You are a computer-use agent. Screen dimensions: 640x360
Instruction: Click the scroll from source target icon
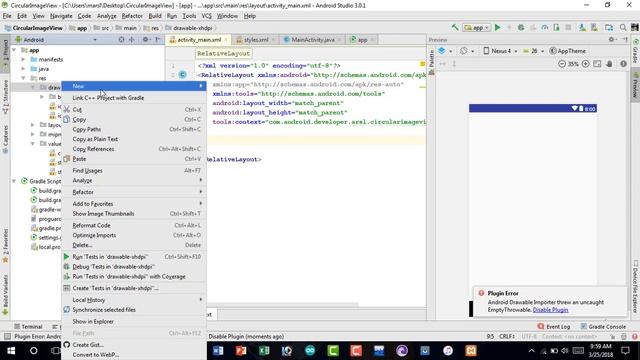click(x=121, y=40)
